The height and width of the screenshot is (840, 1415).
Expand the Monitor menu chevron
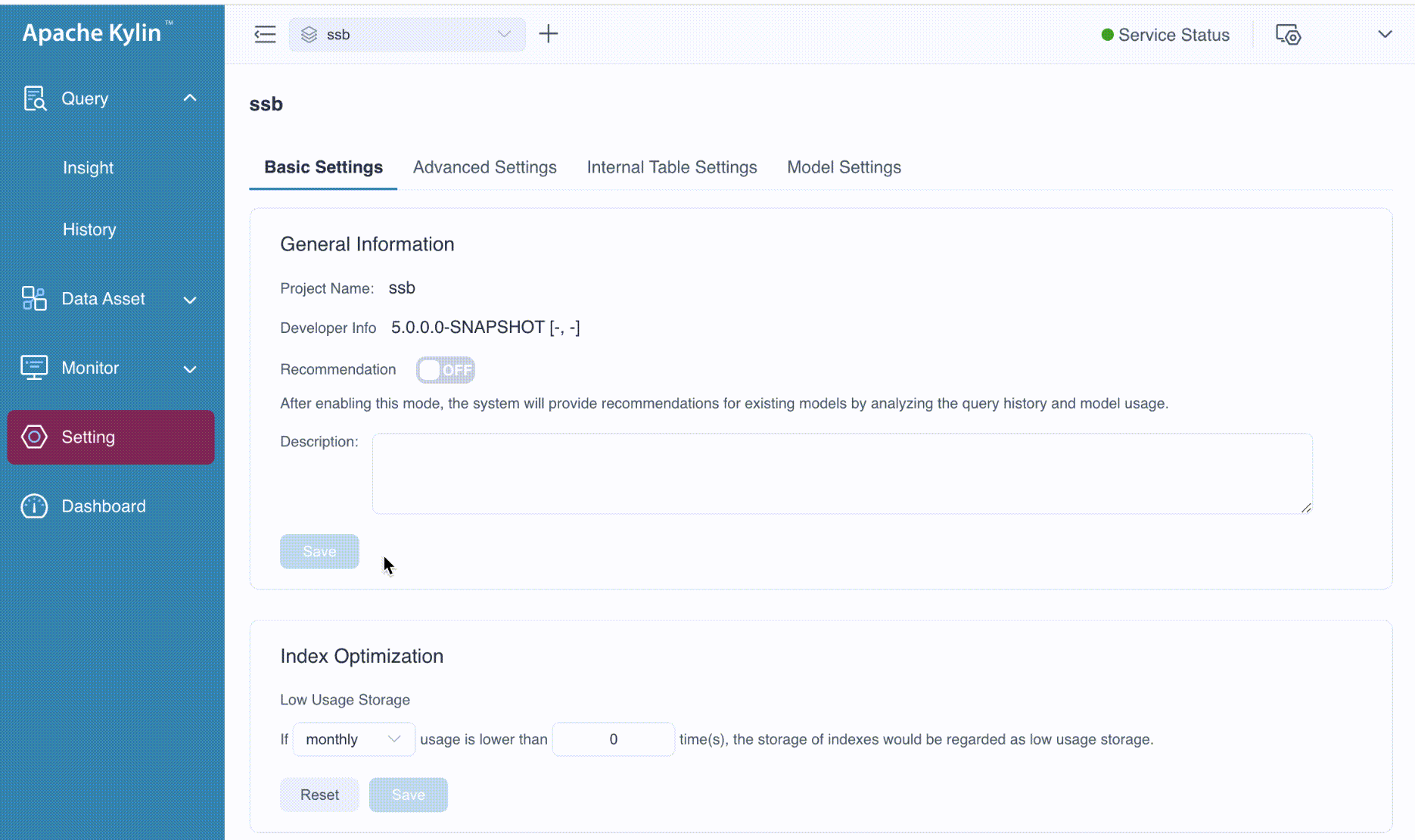click(190, 369)
